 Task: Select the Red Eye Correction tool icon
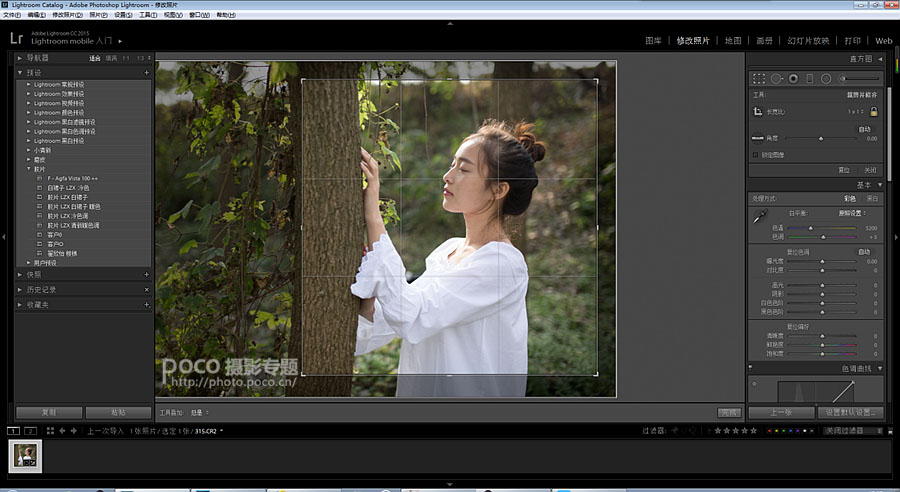[x=793, y=79]
